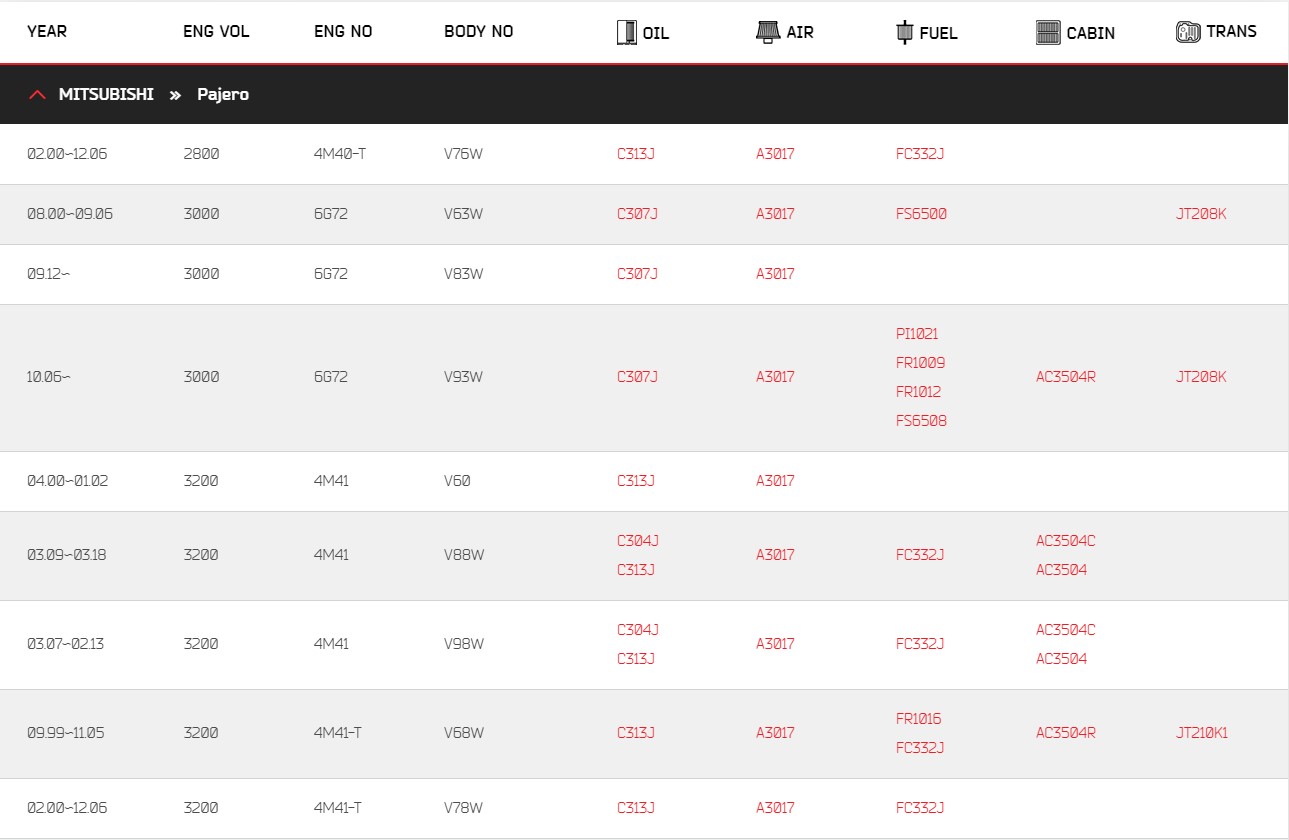This screenshot has height=840, width=1289.
Task: Open fuel filter FR1016 link
Action: [x=918, y=719]
